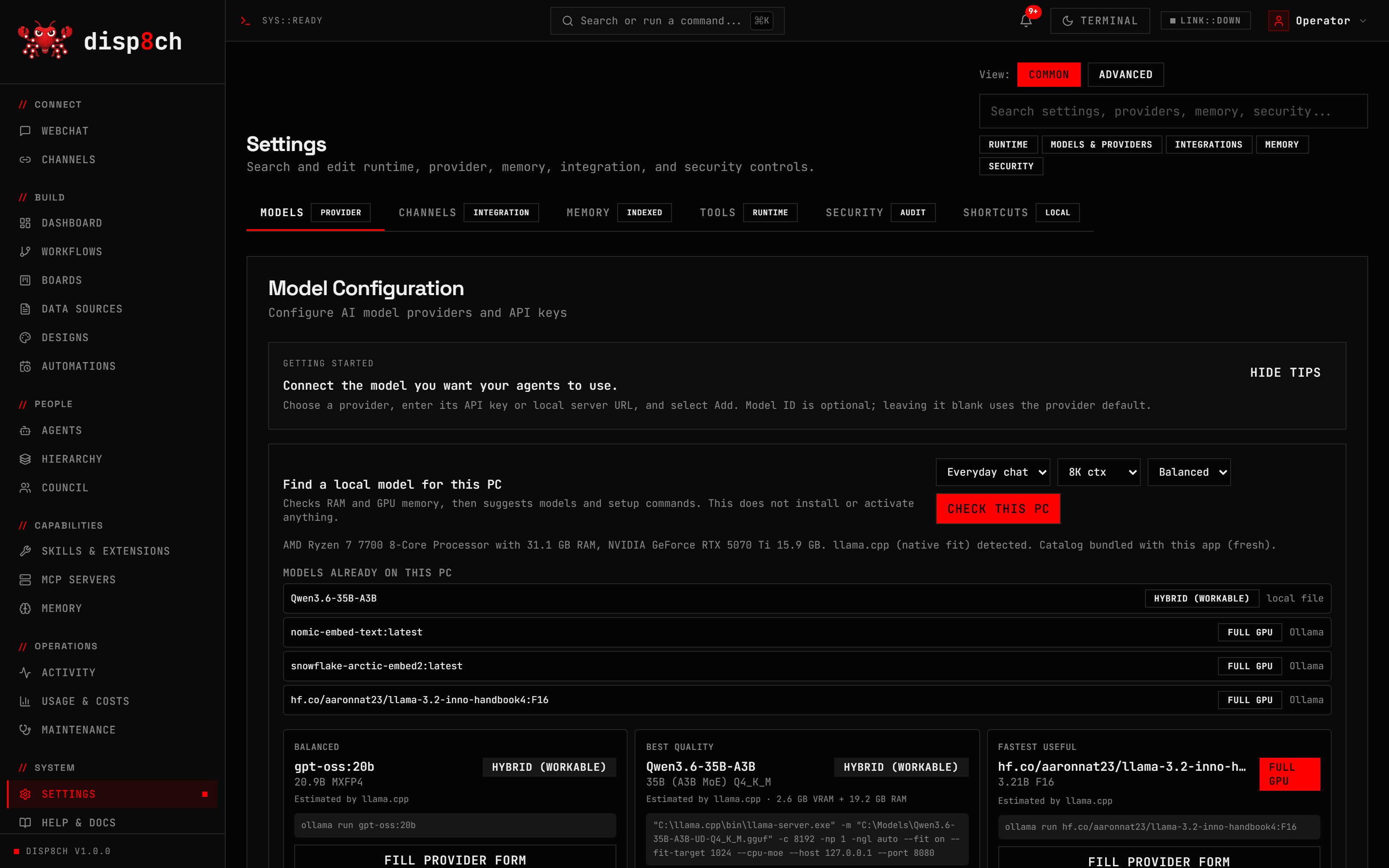Image resolution: width=1389 pixels, height=868 pixels.
Task: Click the CHECK THIS PC button
Action: click(997, 509)
